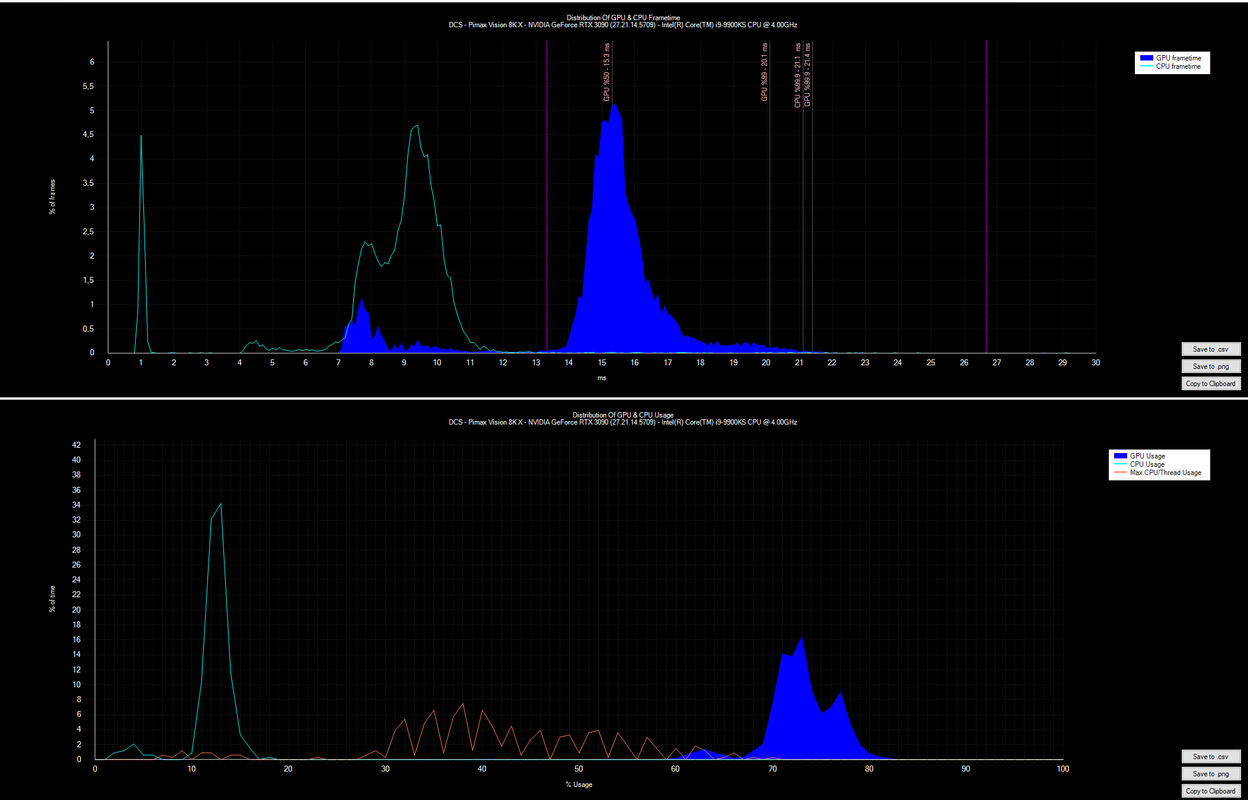Click Save to .png for the frametime chart
1248x800 pixels.
1211,366
